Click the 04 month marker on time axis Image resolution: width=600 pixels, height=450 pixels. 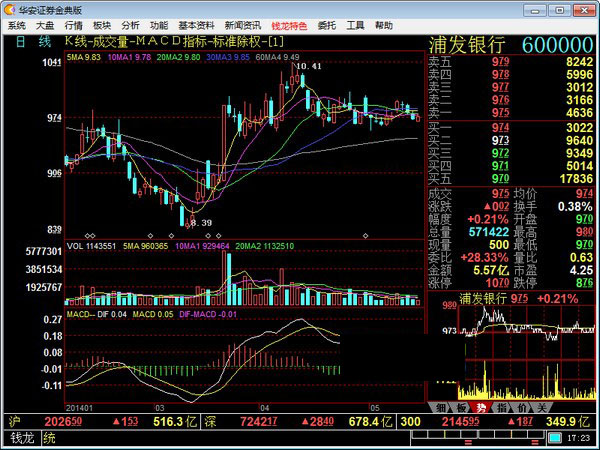point(264,408)
